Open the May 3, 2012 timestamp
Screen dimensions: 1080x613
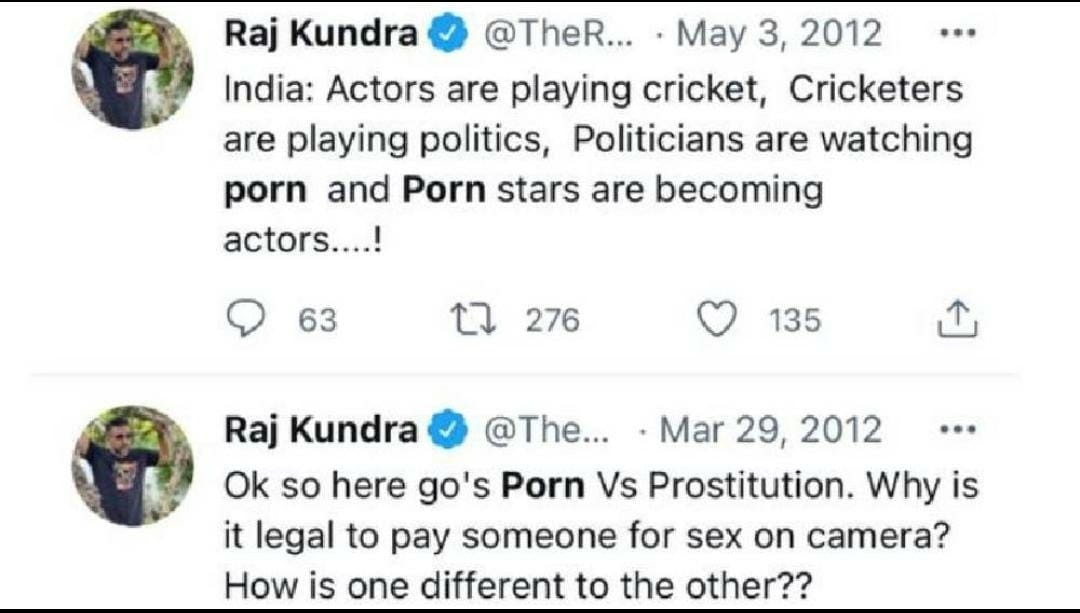(x=780, y=34)
